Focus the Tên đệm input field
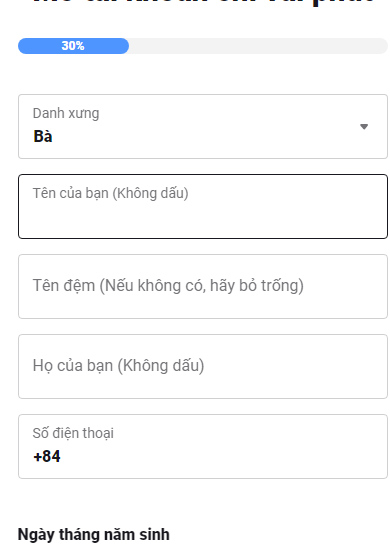 203,286
